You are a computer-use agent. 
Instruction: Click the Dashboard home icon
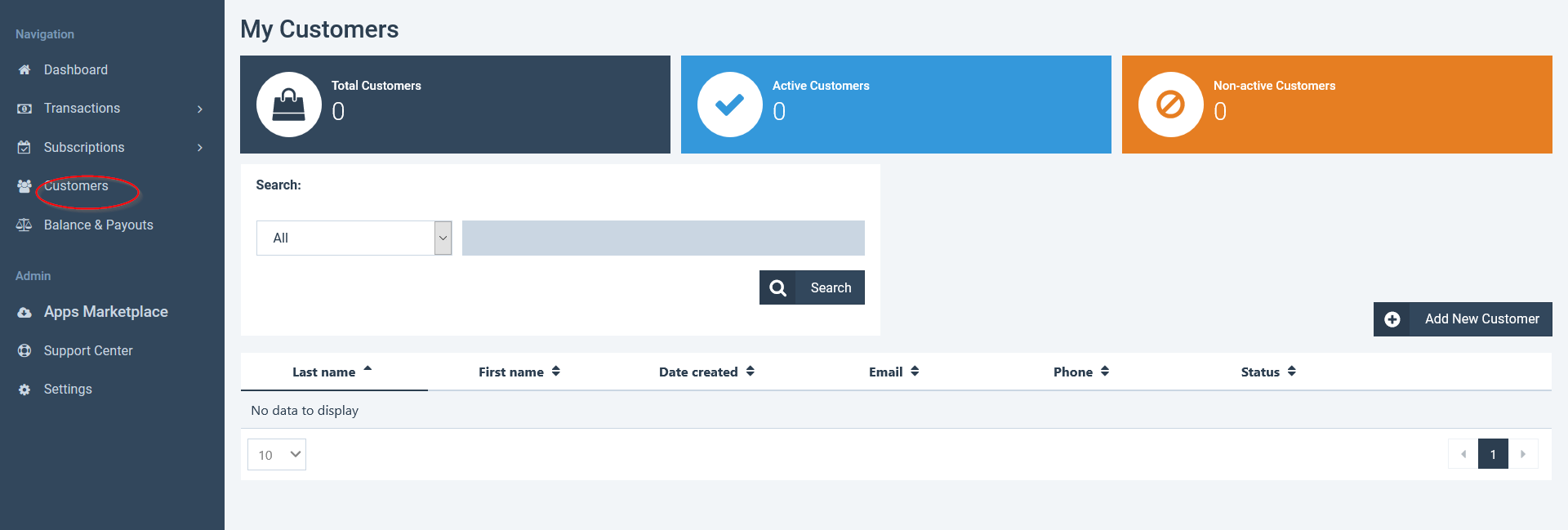click(24, 70)
